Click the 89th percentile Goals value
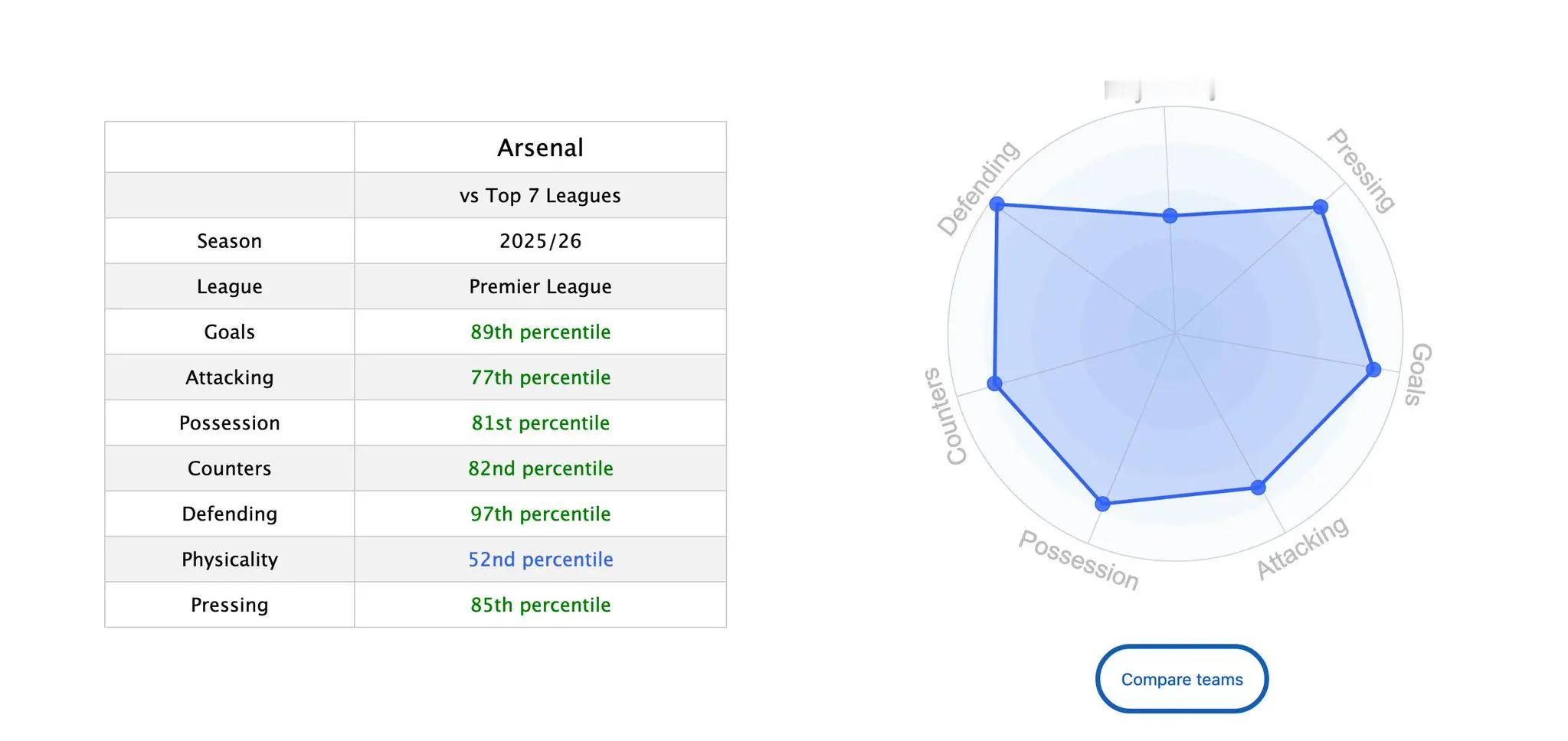1568x741 pixels. (540, 332)
